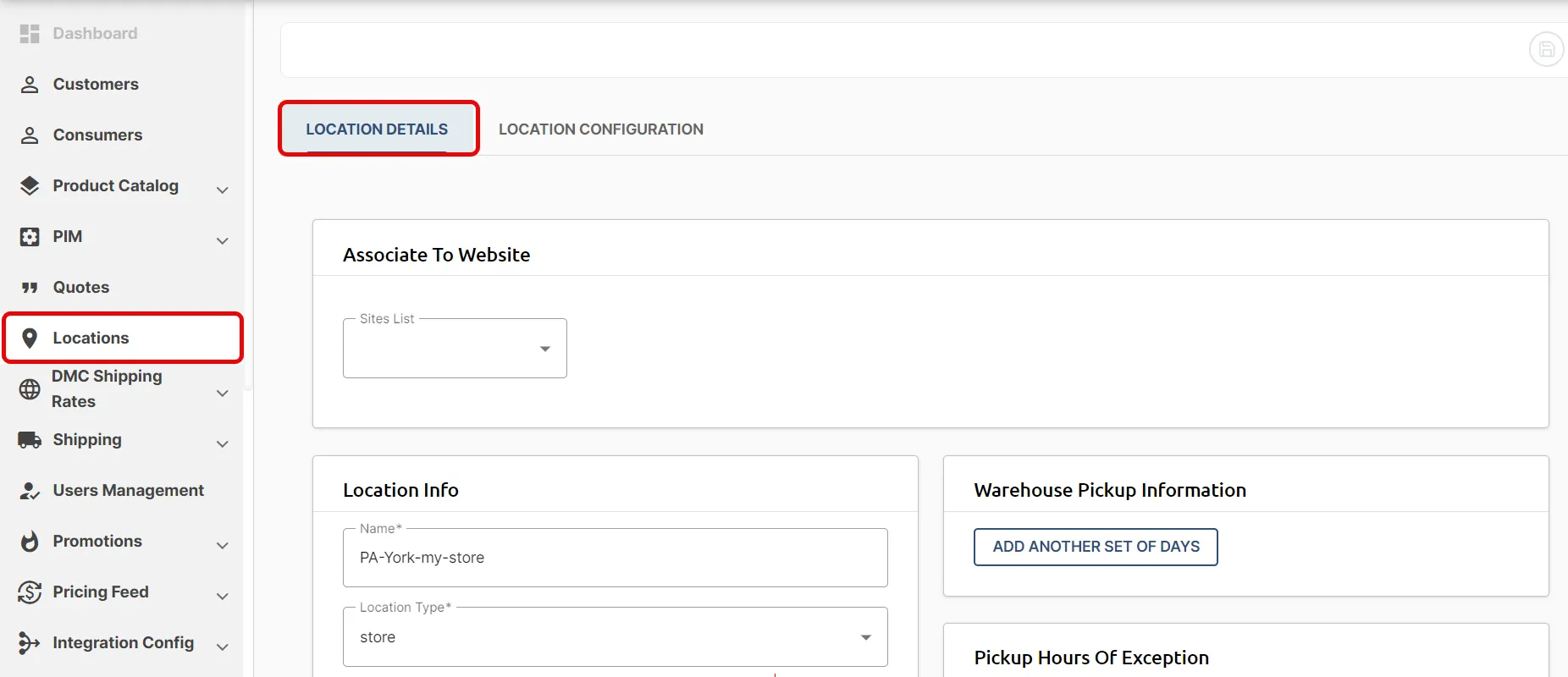Click the Warehouse Pickup Information heading
1568x677 pixels.
[x=1110, y=490]
